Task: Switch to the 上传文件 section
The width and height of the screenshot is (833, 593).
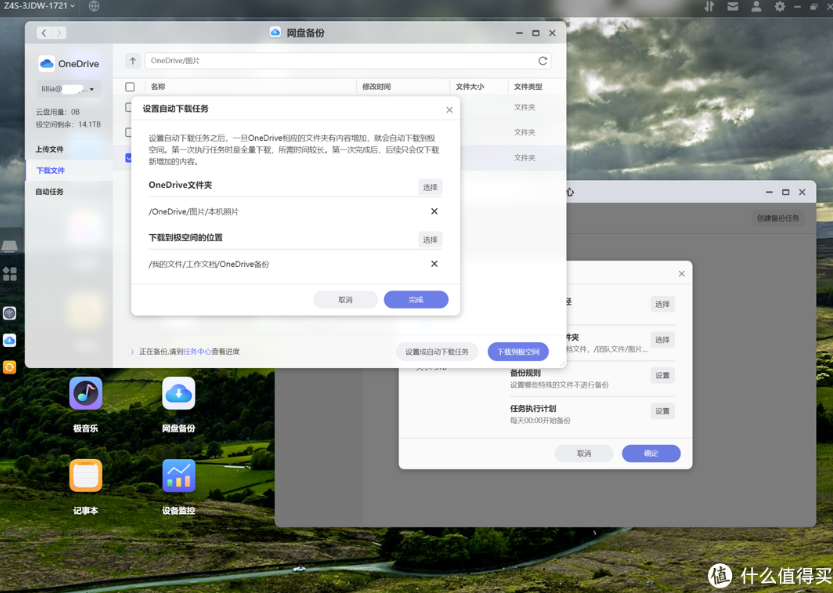Action: click(x=49, y=149)
